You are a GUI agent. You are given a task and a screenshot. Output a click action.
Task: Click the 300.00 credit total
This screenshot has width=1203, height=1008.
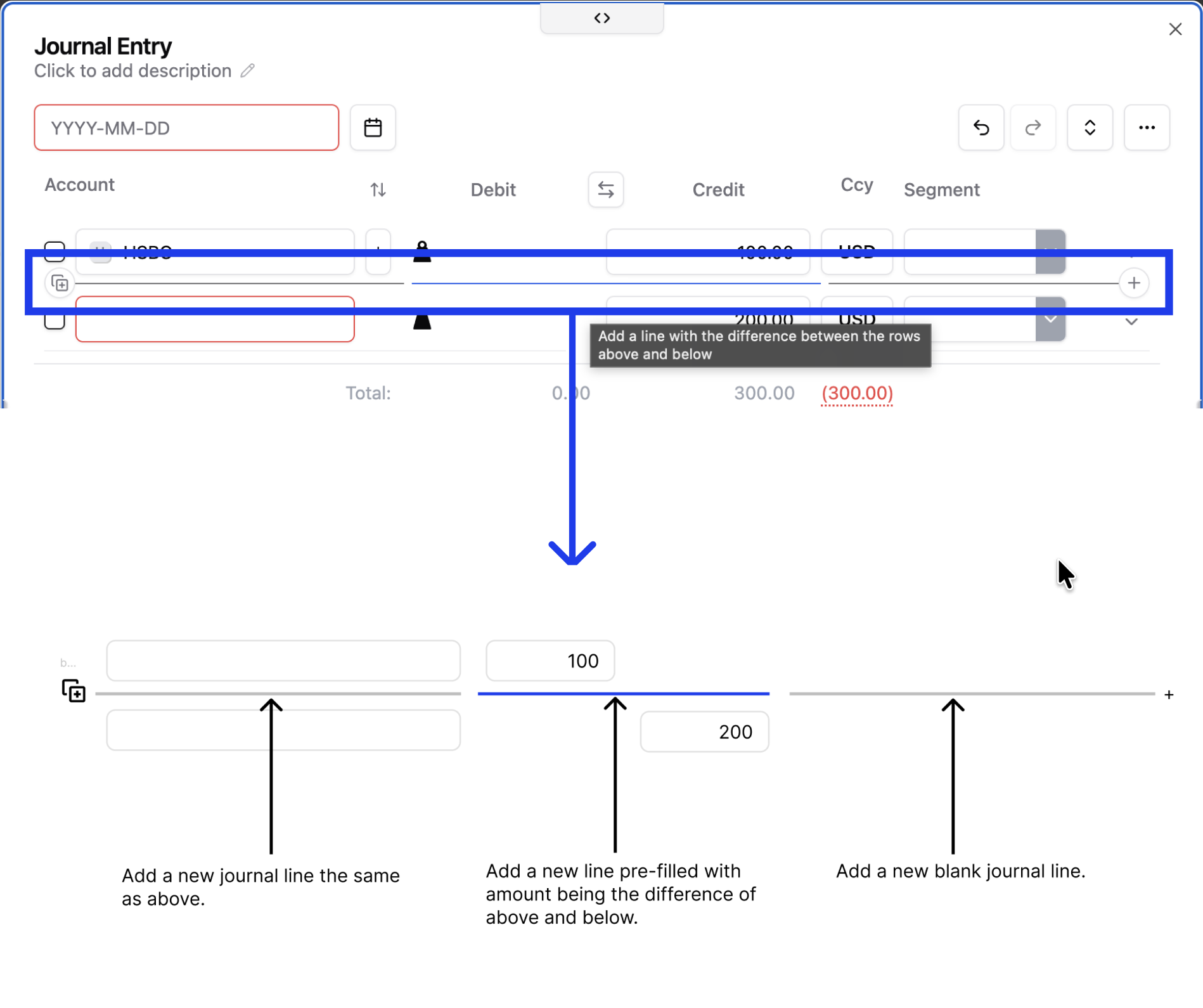[x=764, y=393]
